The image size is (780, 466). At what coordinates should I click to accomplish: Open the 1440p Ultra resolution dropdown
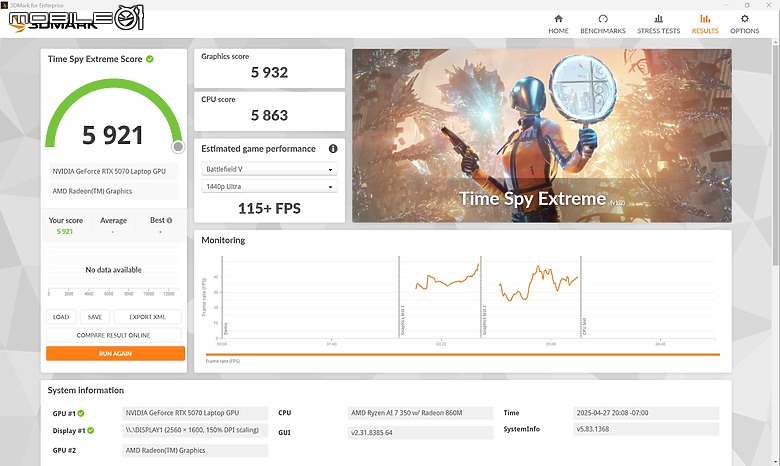tap(269, 186)
